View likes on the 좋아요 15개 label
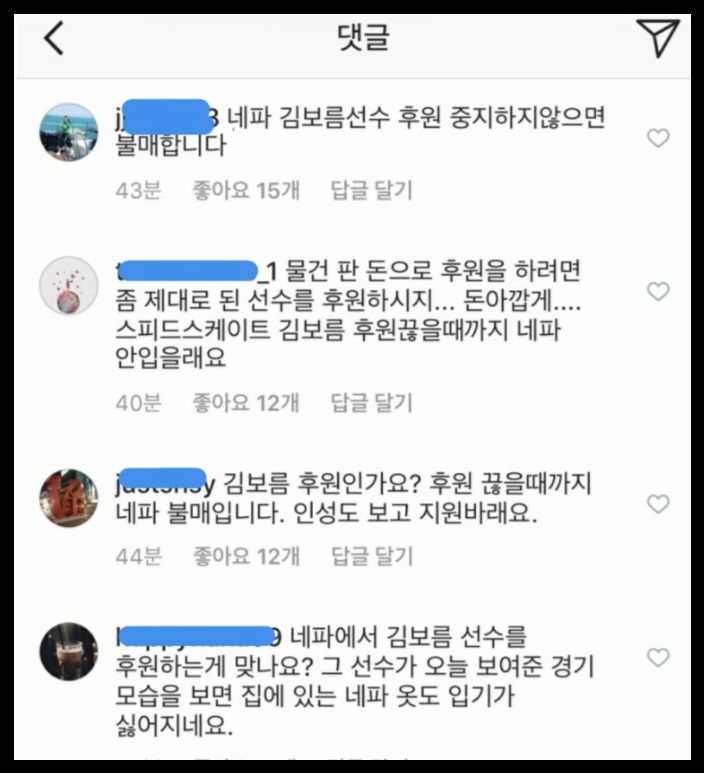The height and width of the screenshot is (773, 704). (246, 190)
